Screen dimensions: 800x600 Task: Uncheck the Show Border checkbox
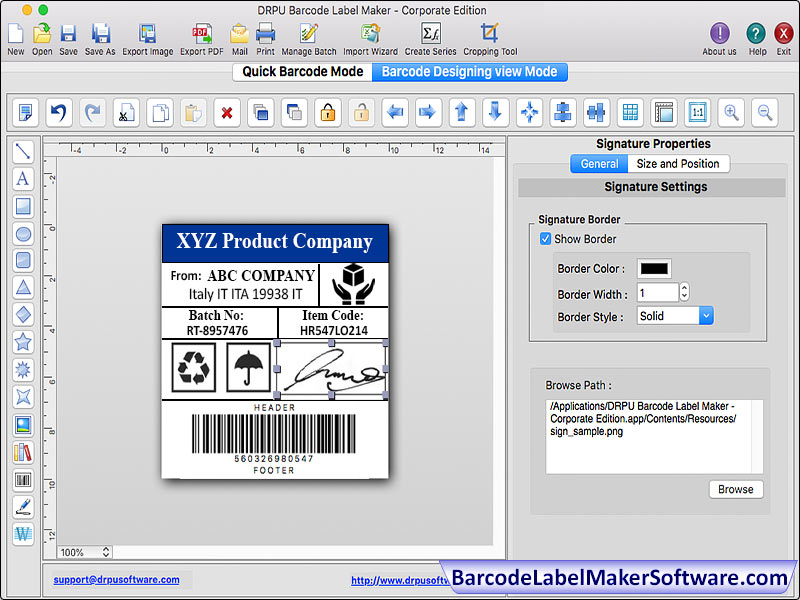point(545,239)
